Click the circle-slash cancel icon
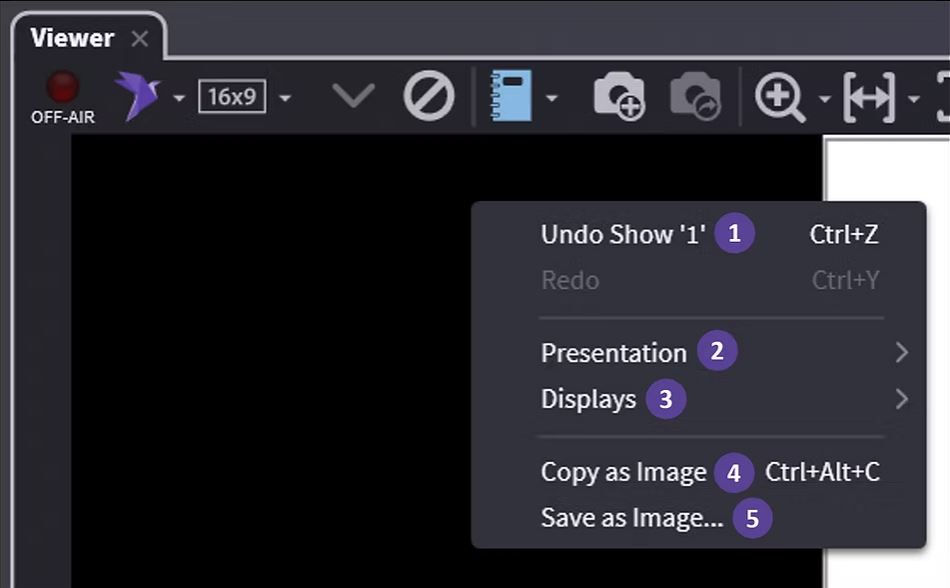This screenshot has width=950, height=588. pyautogui.click(x=429, y=97)
